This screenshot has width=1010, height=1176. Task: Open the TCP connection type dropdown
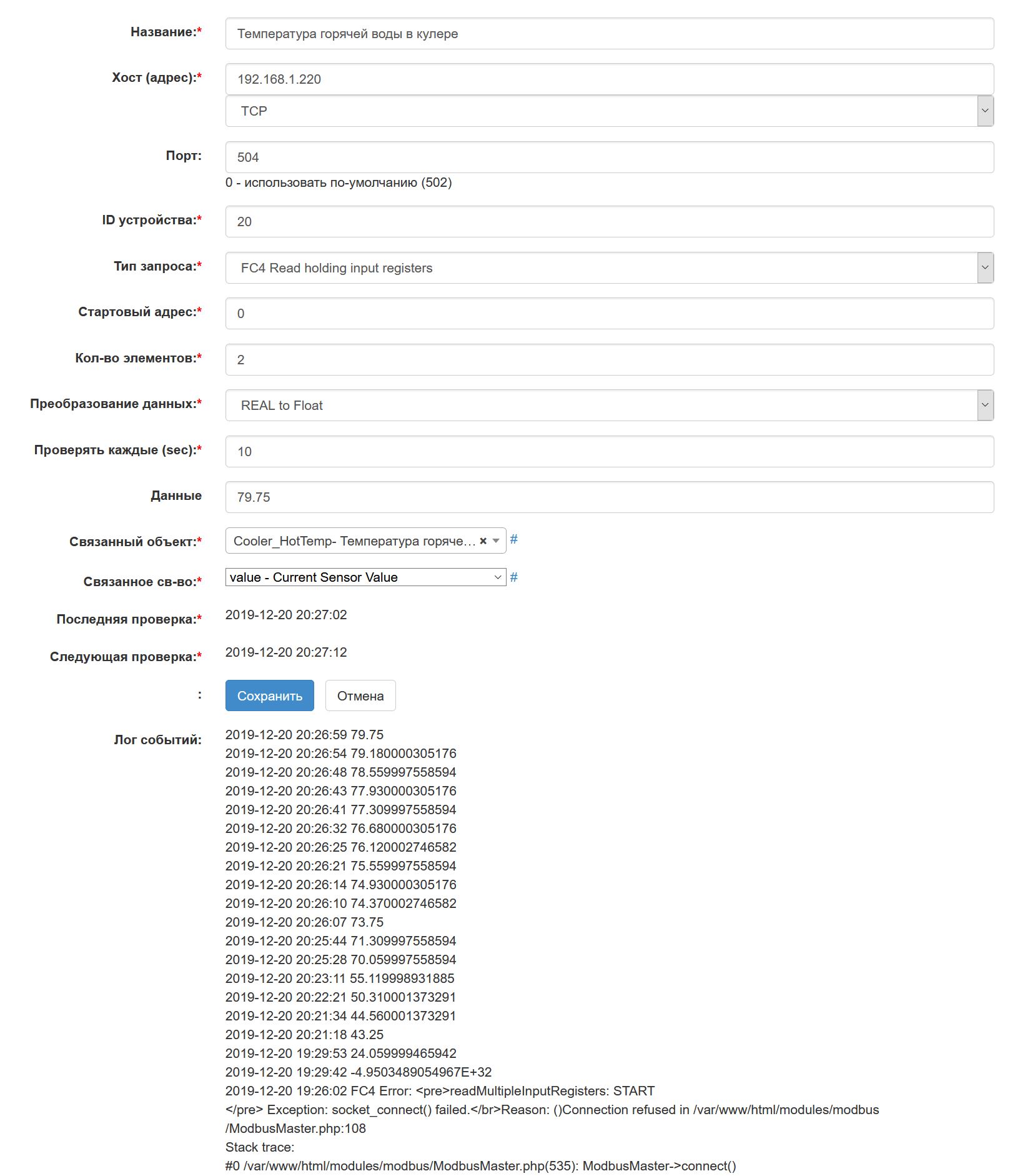pyautogui.click(x=609, y=111)
